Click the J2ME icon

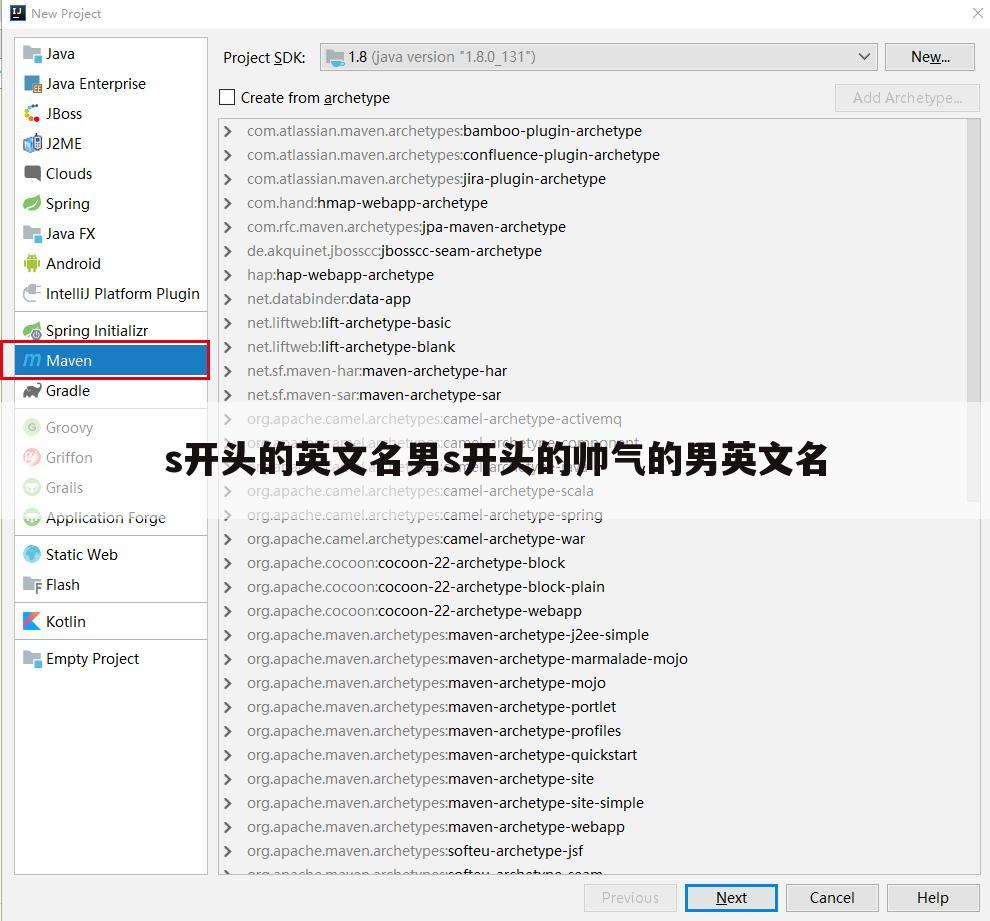pyautogui.click(x=32, y=143)
